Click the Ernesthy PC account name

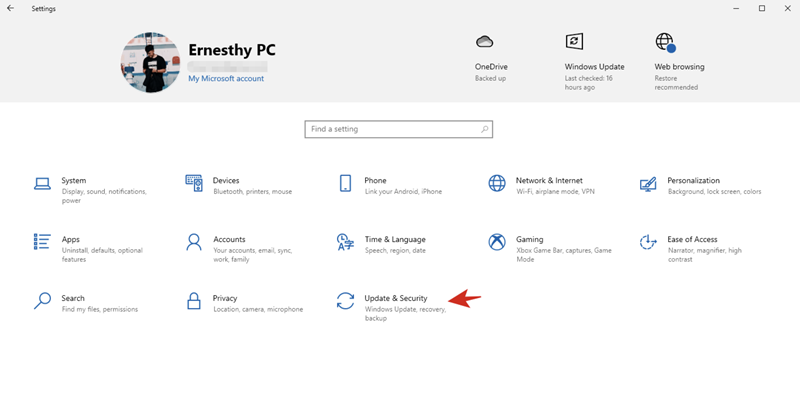point(232,50)
